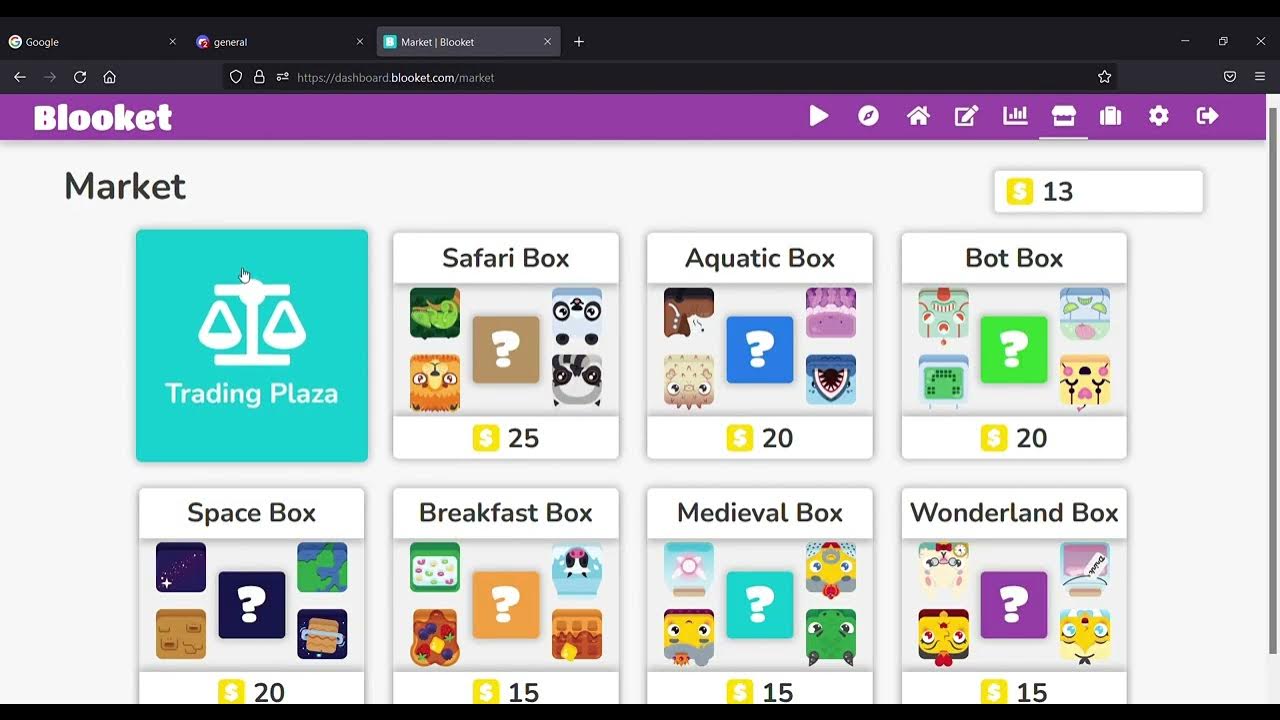Click the Blooket logo
Viewport: 1280px width, 720px height.
tap(103, 117)
